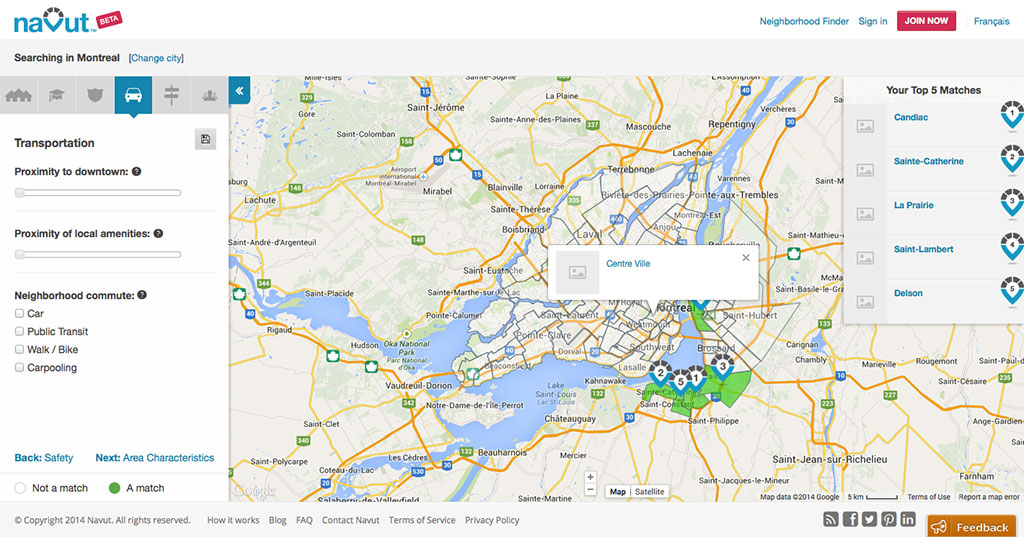Zoom out the map with minus button
The height and width of the screenshot is (537, 1024).
tap(590, 489)
